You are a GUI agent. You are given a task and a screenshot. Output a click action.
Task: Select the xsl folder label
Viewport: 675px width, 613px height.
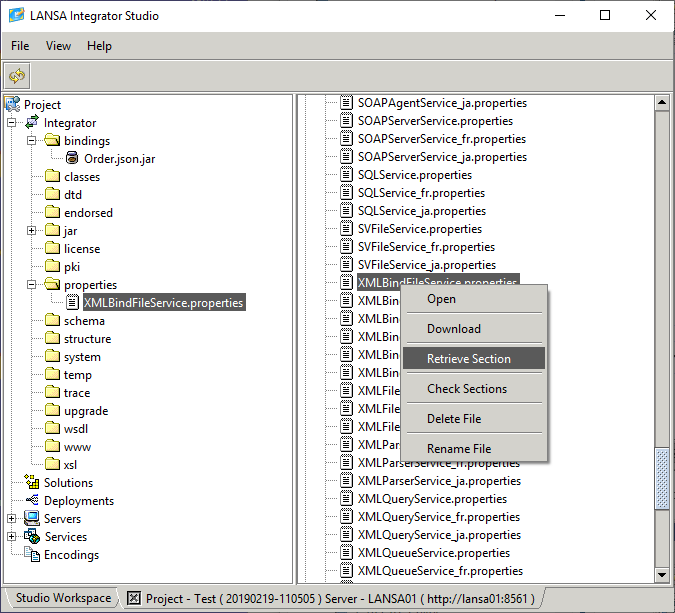(71, 465)
